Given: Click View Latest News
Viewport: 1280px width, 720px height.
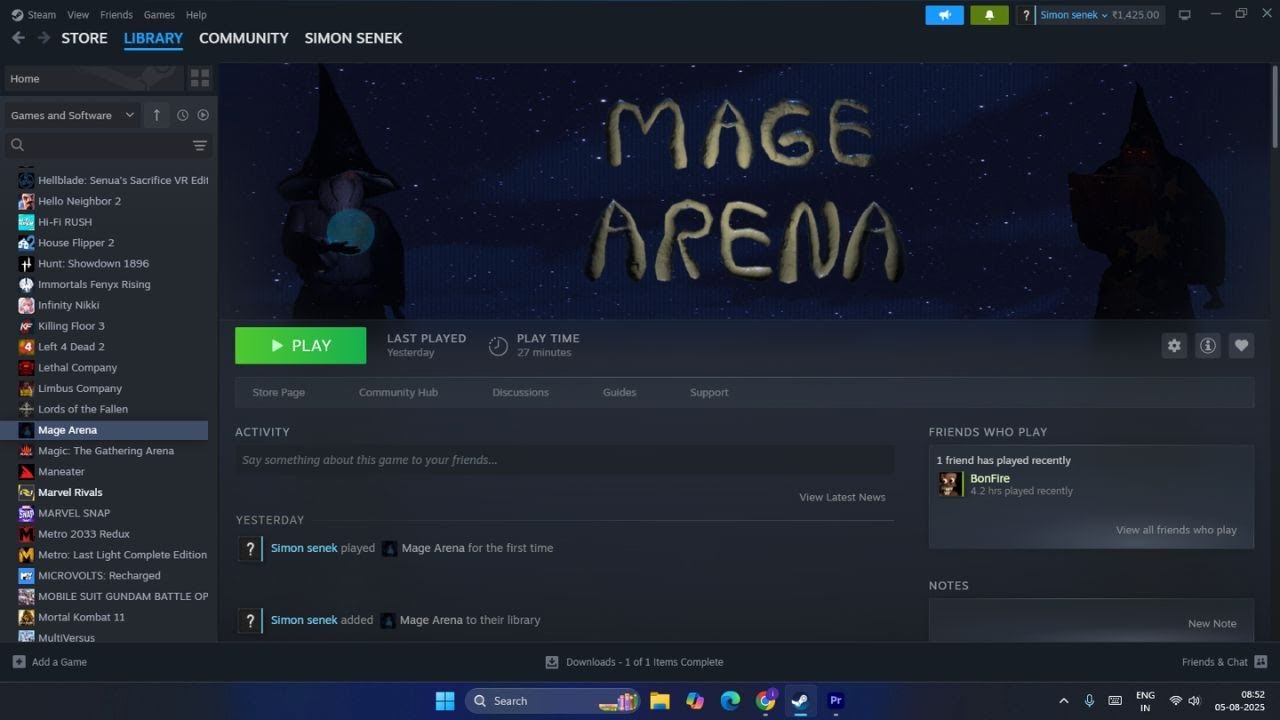Looking at the screenshot, I should click(x=842, y=497).
